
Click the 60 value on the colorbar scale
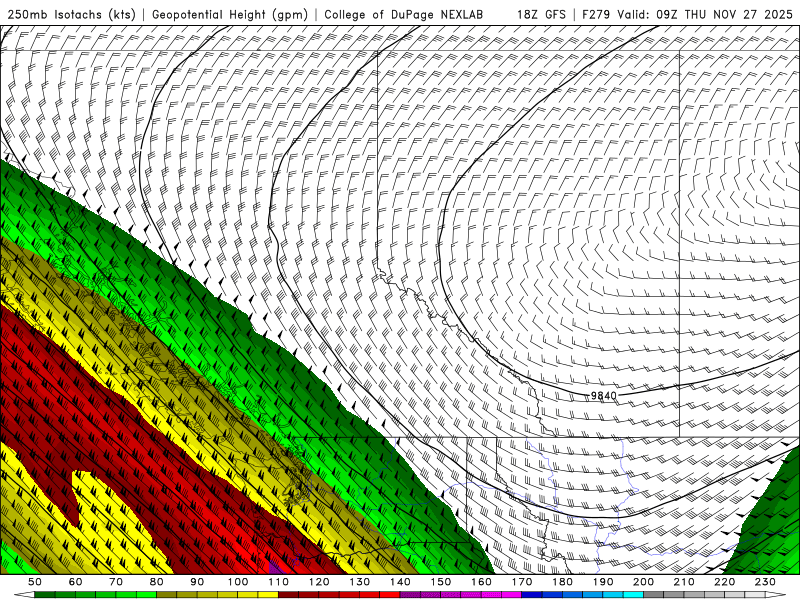click(76, 582)
